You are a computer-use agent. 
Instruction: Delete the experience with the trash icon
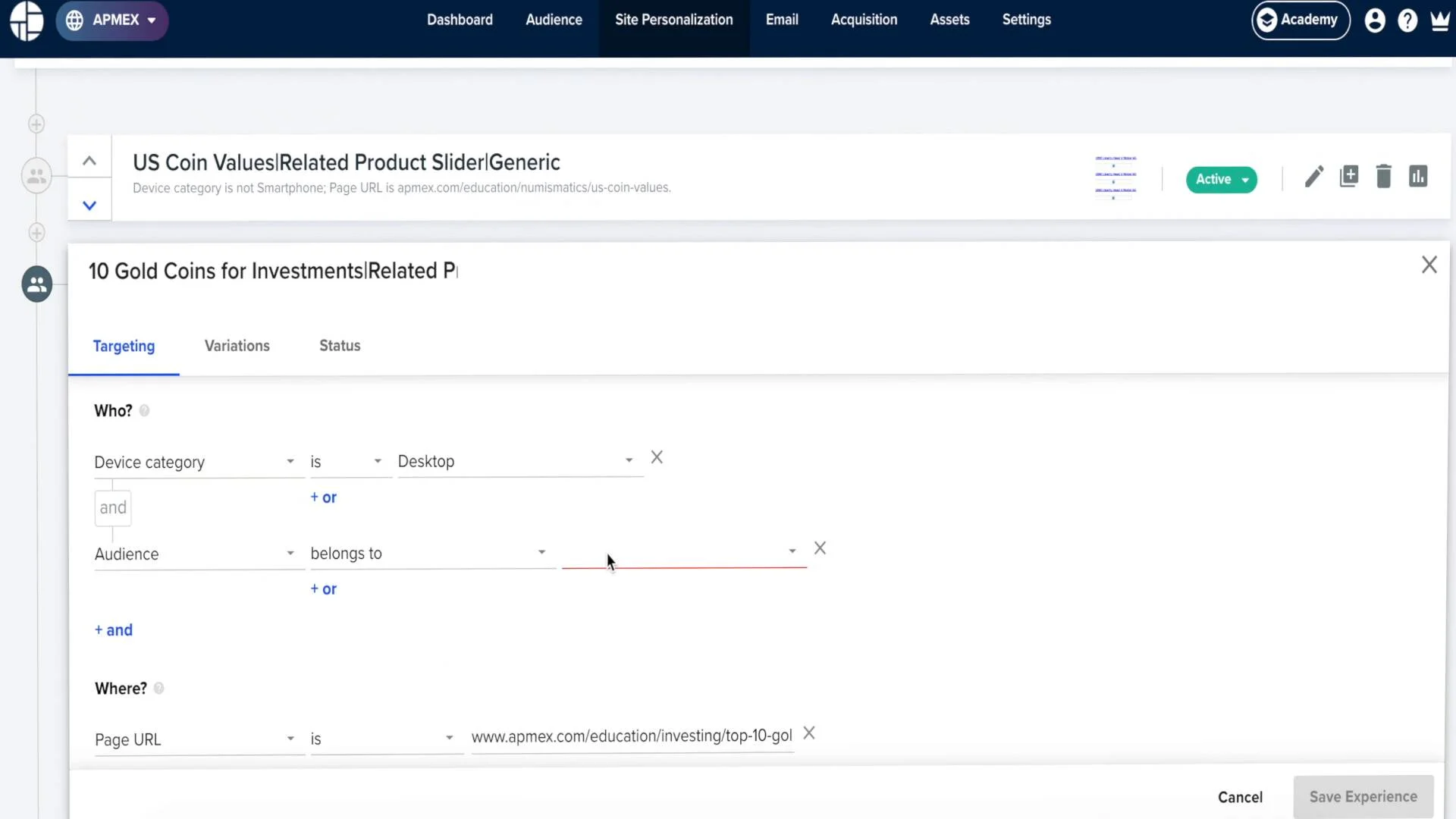coord(1383,176)
